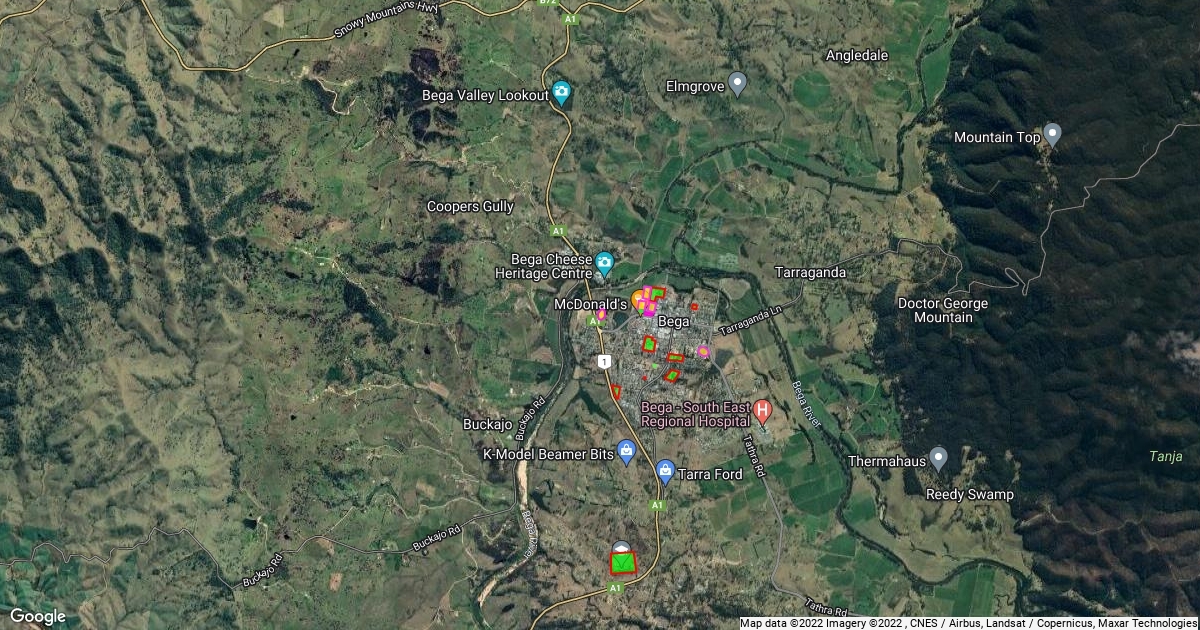Click the Tarraganda locality label
The height and width of the screenshot is (630, 1200).
811,272
